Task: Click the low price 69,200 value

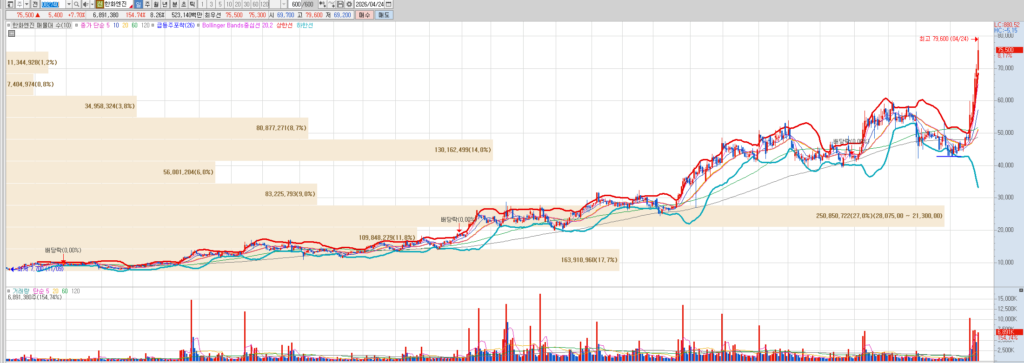Action: coord(342,14)
